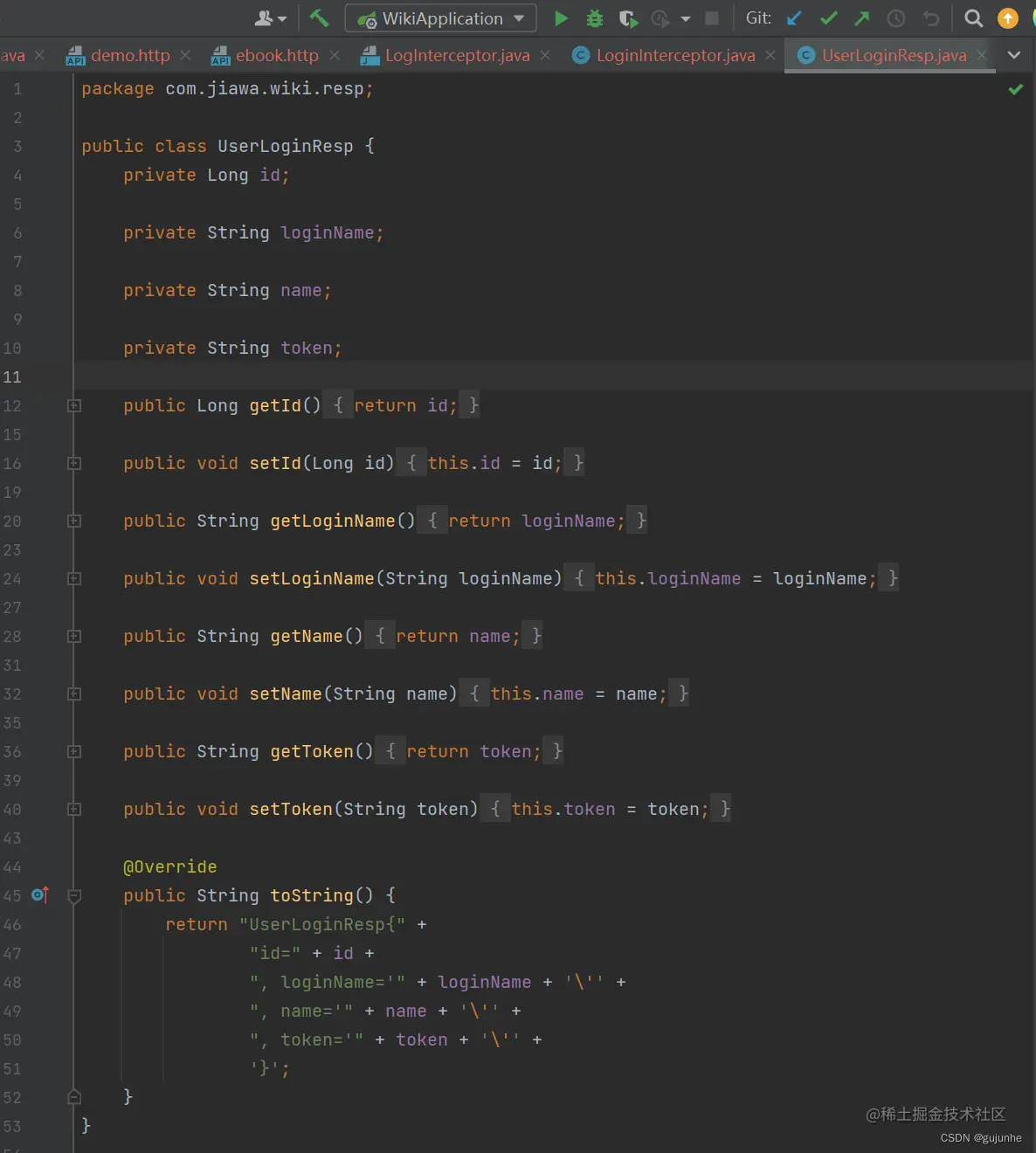Click the LogInterceptor.java file icon
1036x1153 pixels.
click(370, 56)
